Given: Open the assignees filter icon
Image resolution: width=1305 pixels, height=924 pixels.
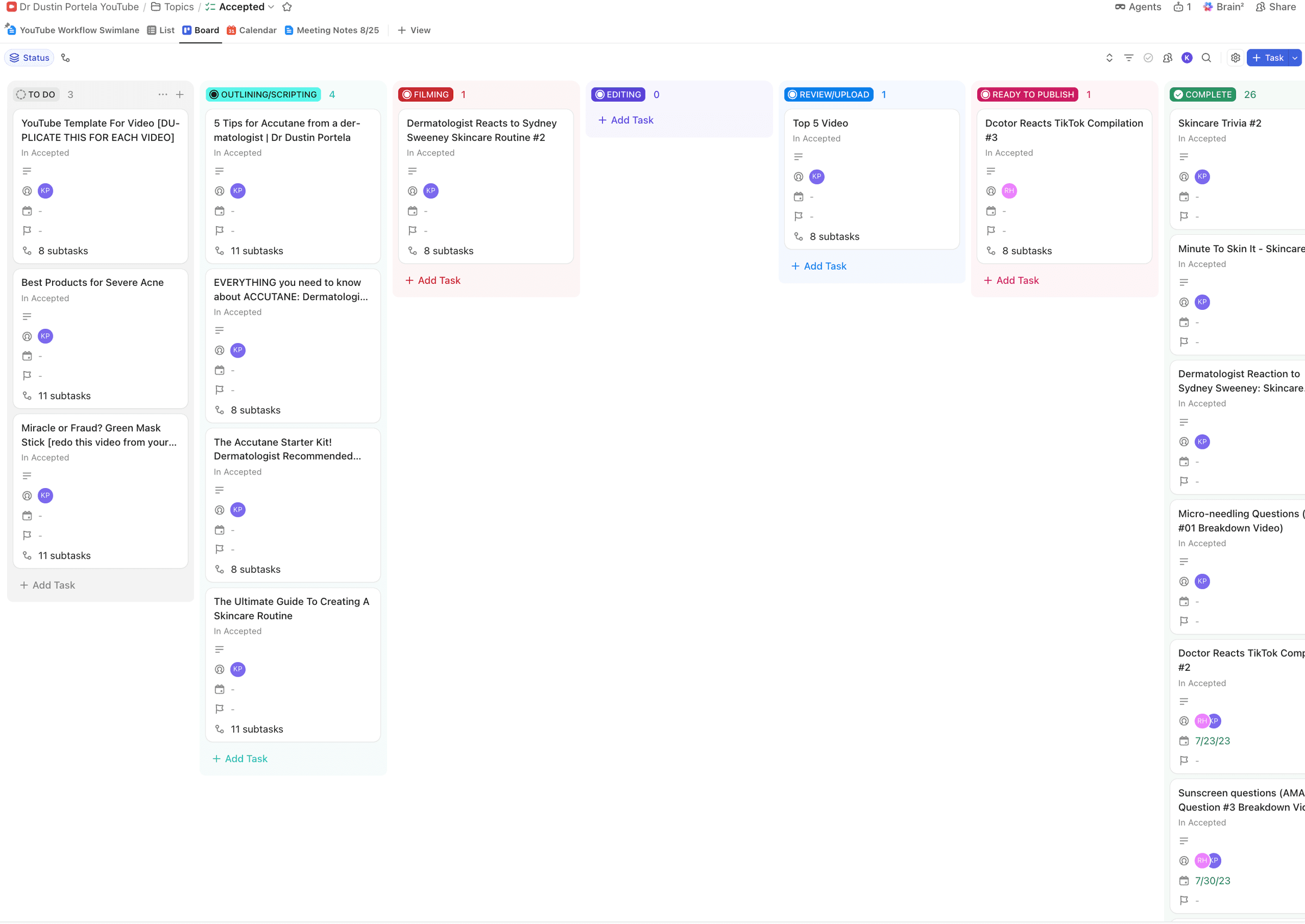Looking at the screenshot, I should point(1167,58).
